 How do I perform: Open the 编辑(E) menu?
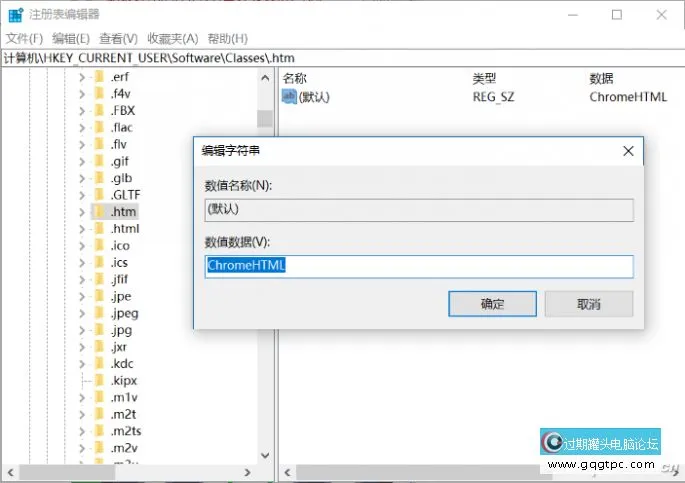[x=70, y=38]
